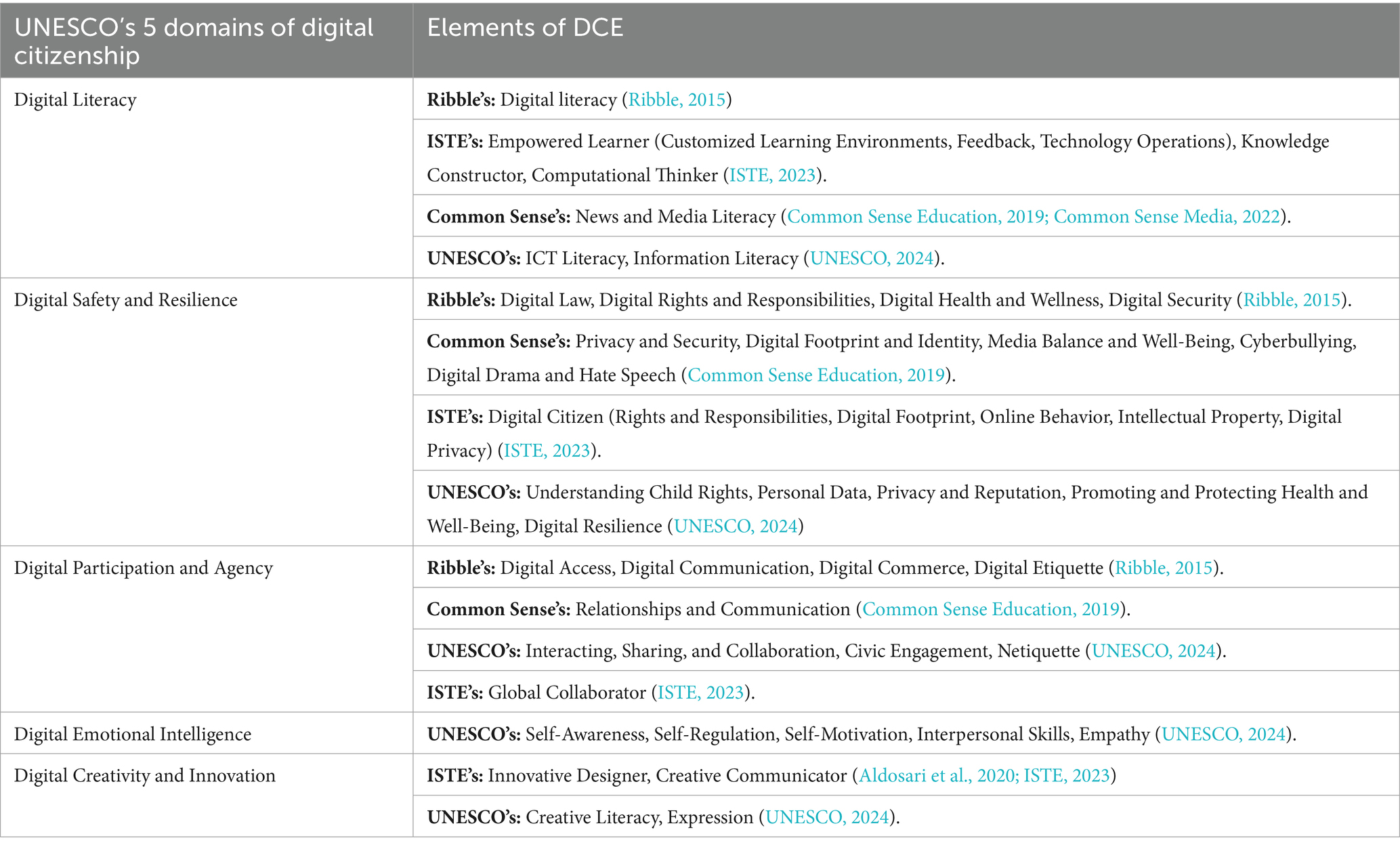Click bold 'ISTE's:' label before Digital Citizen
Image resolution: width=1400 pixels, height=849 pixels.
[455, 417]
